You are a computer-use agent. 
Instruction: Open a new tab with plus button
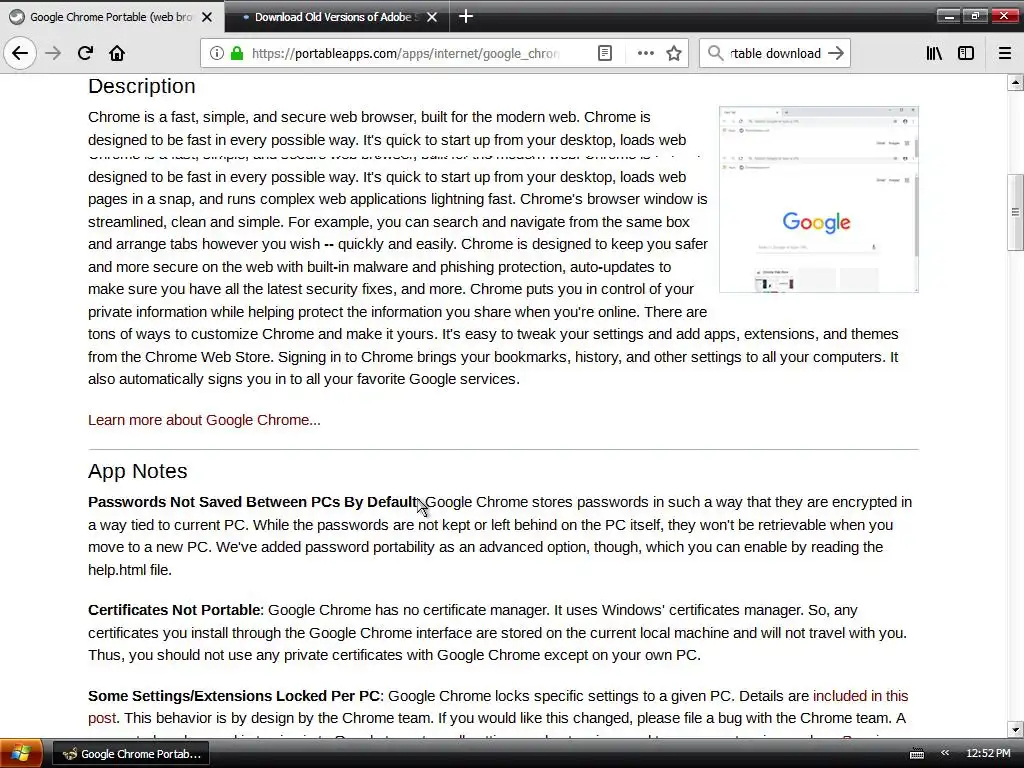pos(466,16)
